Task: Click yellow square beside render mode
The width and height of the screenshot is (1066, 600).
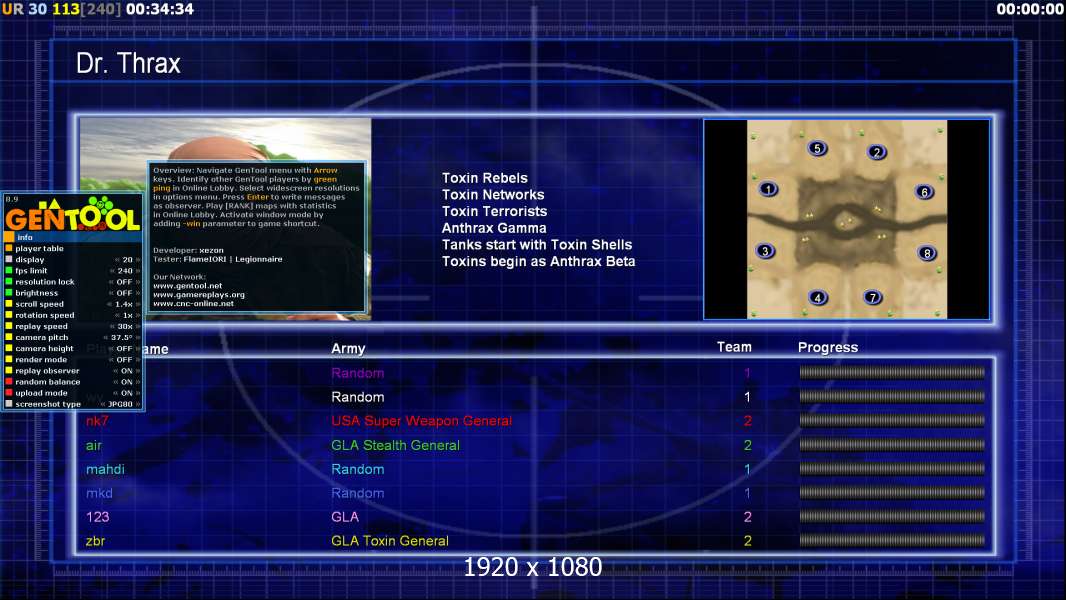Action: 9,359
